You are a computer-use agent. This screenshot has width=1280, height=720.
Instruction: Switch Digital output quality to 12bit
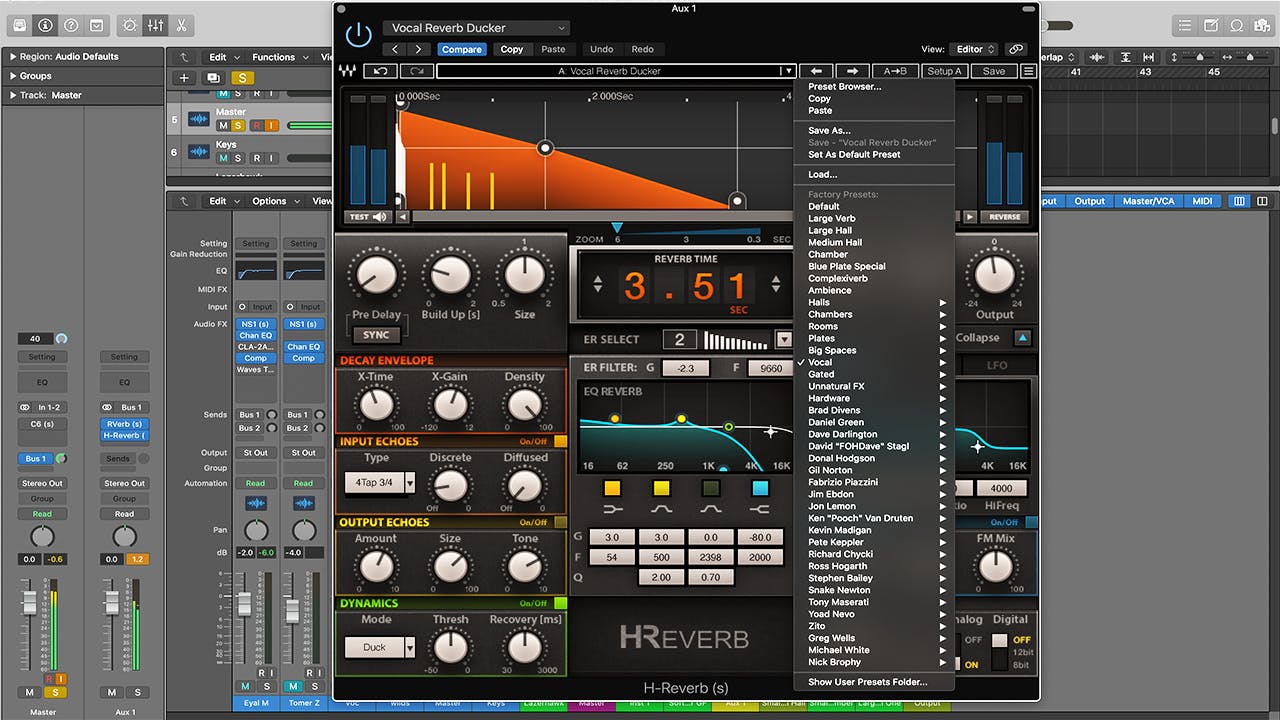[1017, 652]
